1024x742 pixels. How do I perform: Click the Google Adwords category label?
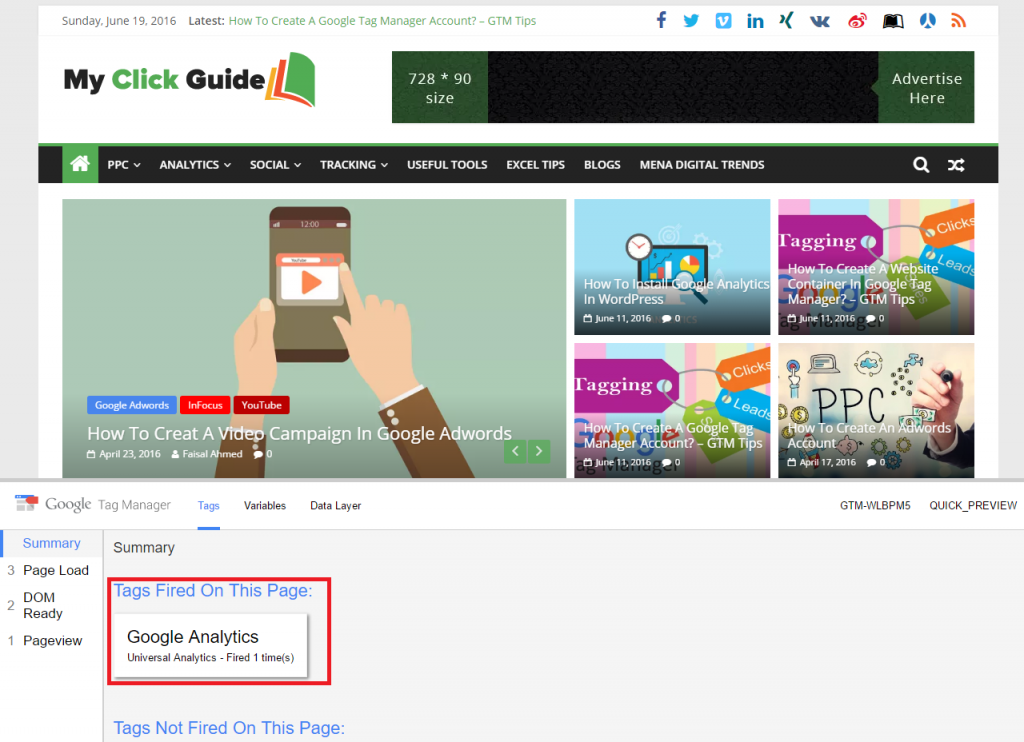[132, 405]
